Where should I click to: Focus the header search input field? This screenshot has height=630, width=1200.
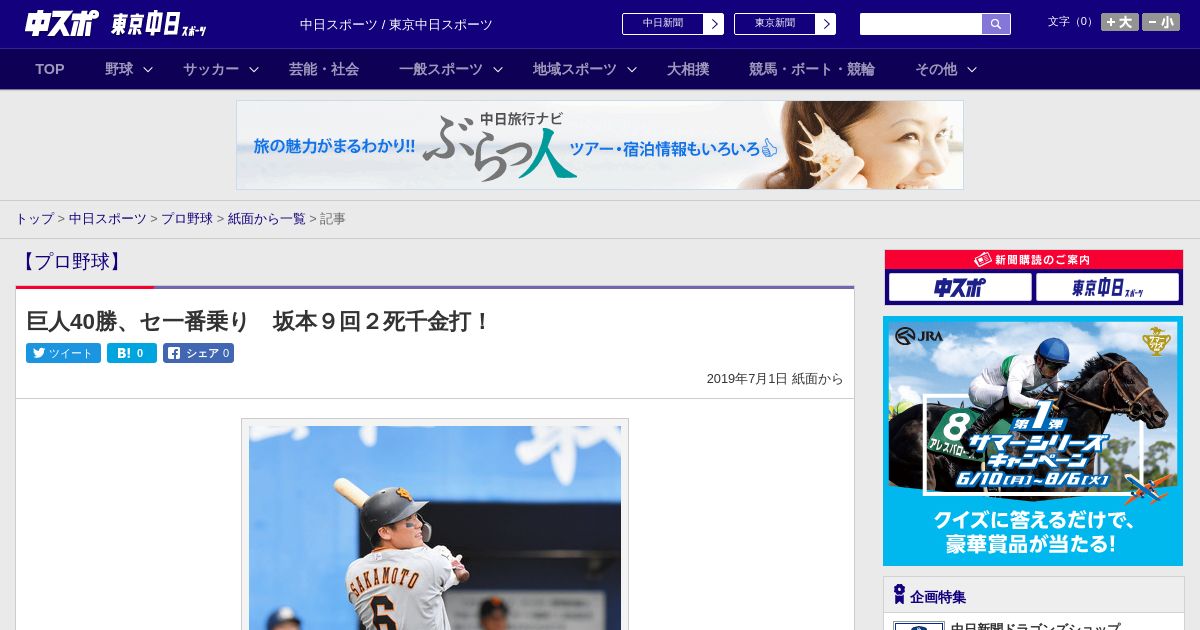point(921,24)
